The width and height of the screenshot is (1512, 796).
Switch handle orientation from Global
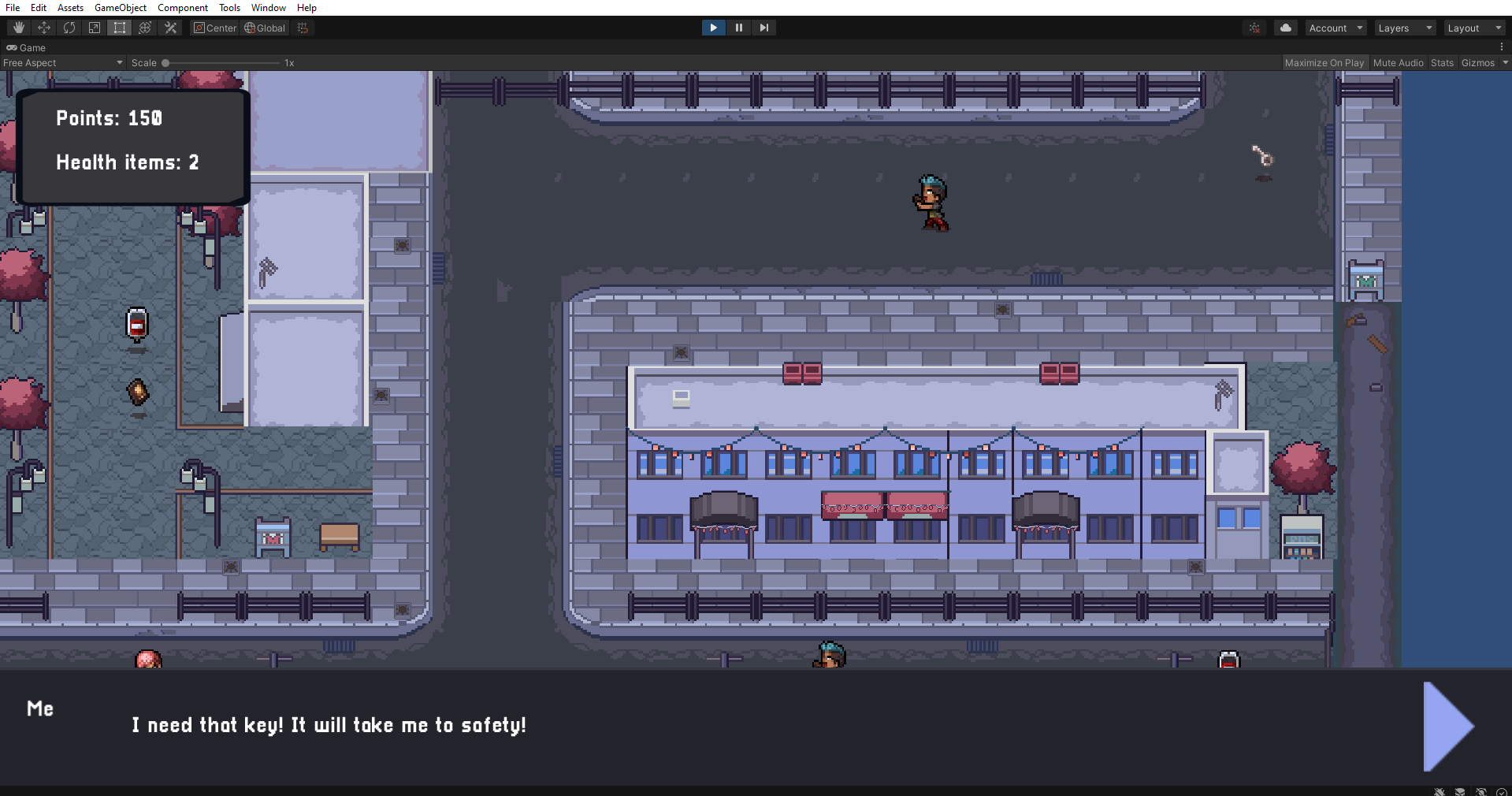(x=264, y=28)
